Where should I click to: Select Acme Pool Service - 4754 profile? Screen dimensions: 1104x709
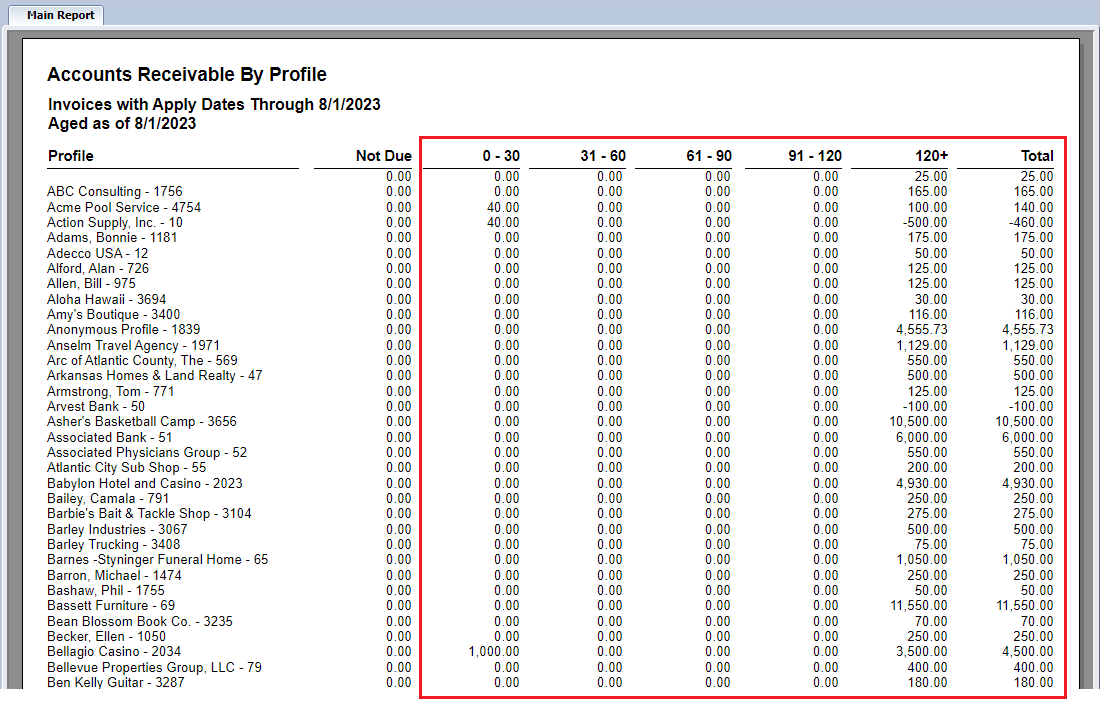[x=124, y=207]
